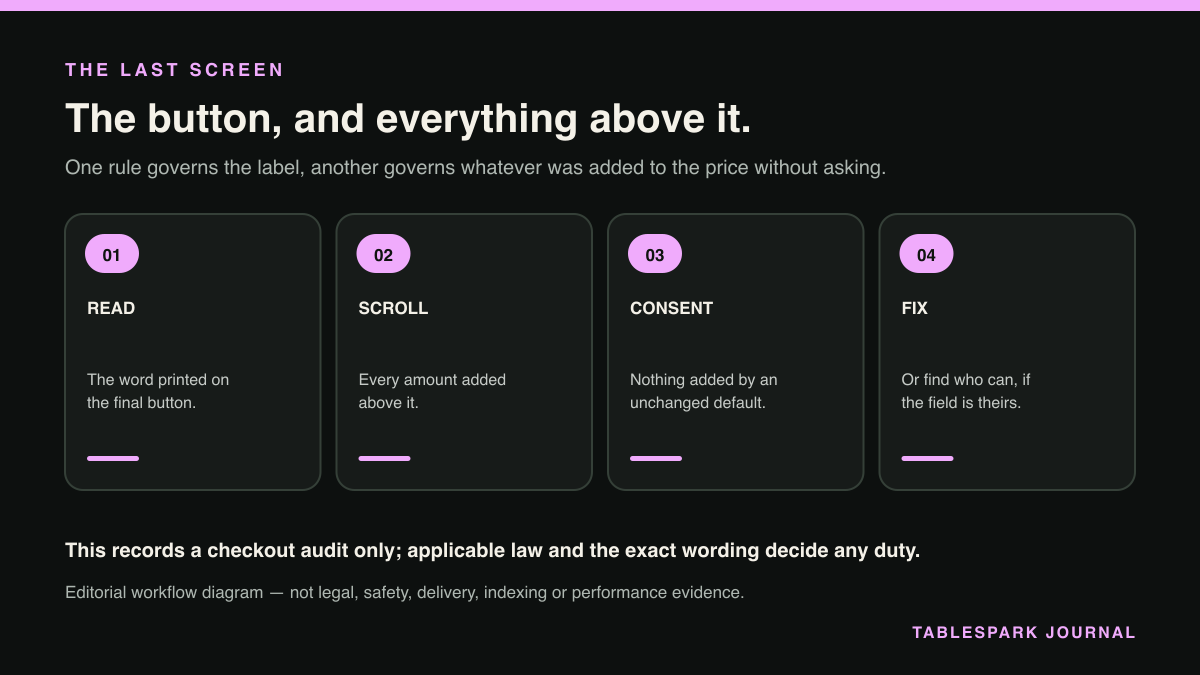
Task: Click the TABLESPARK JOURNAL brand label
Action: [x=1024, y=633]
